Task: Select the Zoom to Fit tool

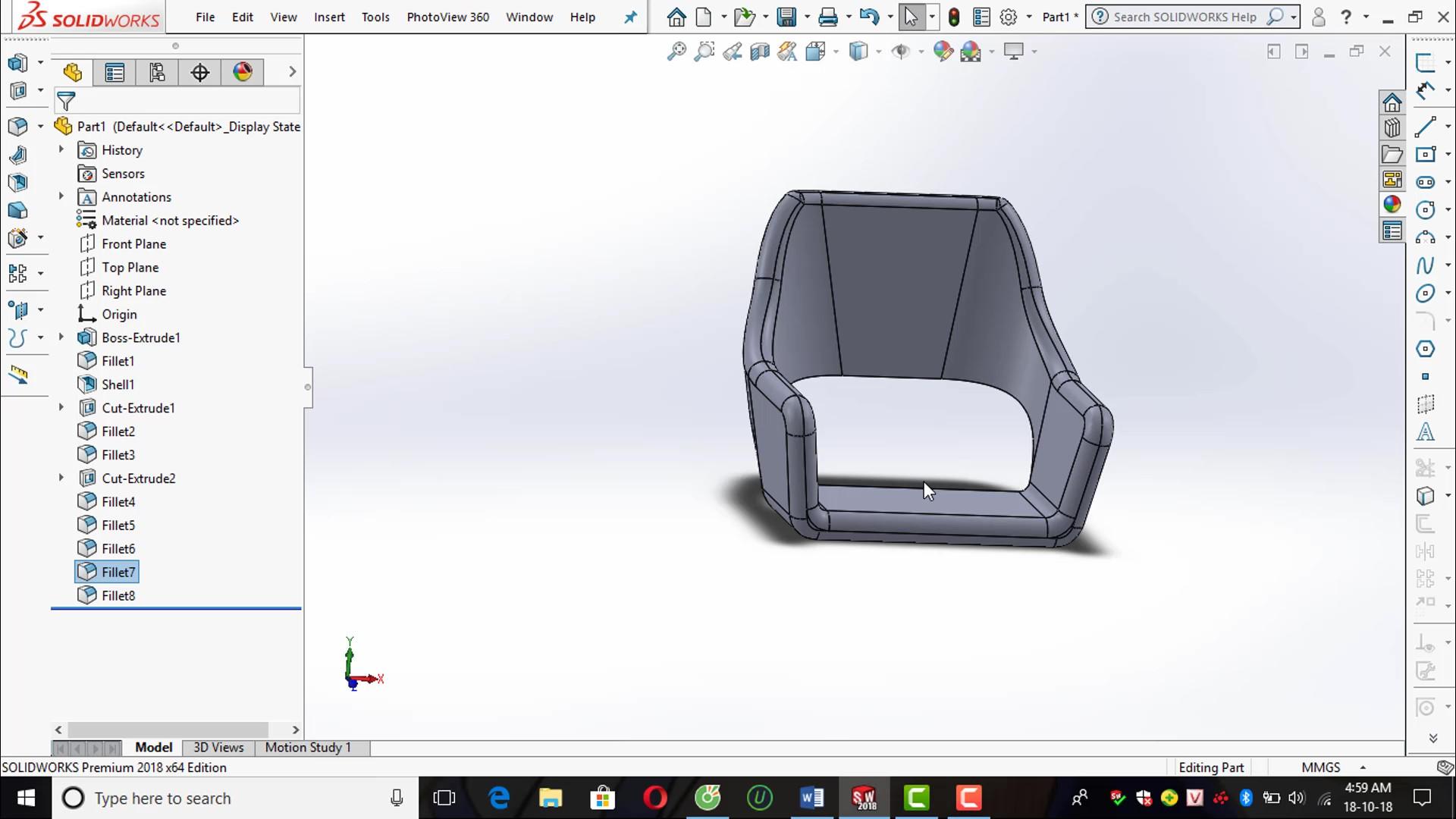Action: point(676,51)
